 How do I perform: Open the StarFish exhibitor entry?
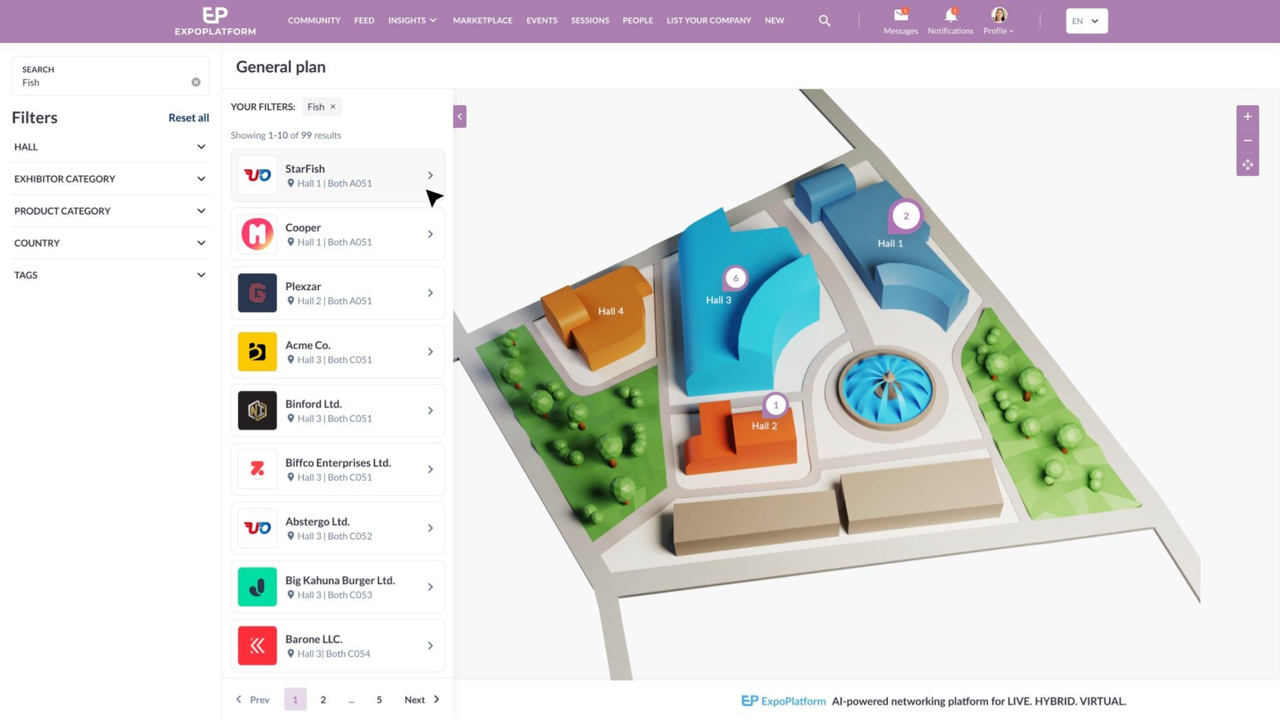click(x=337, y=176)
